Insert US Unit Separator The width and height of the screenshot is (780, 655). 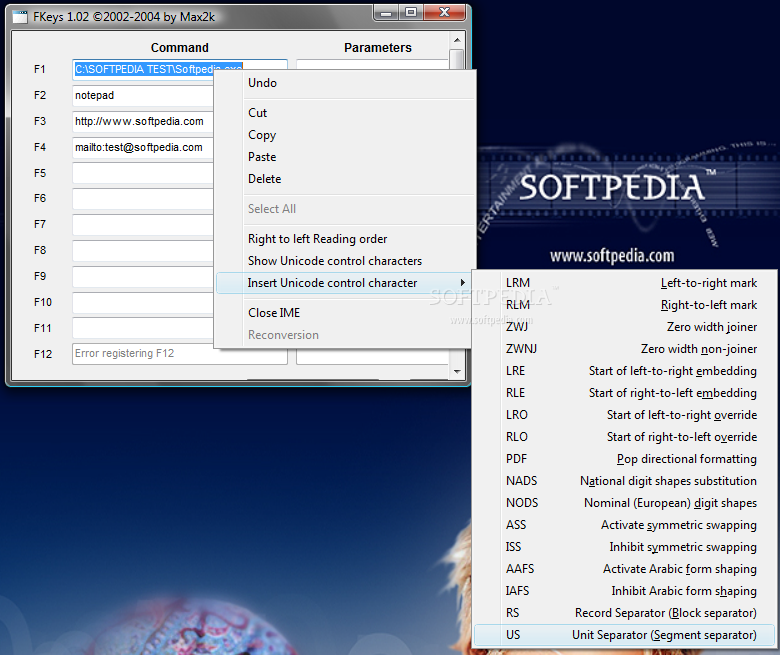[x=625, y=635]
